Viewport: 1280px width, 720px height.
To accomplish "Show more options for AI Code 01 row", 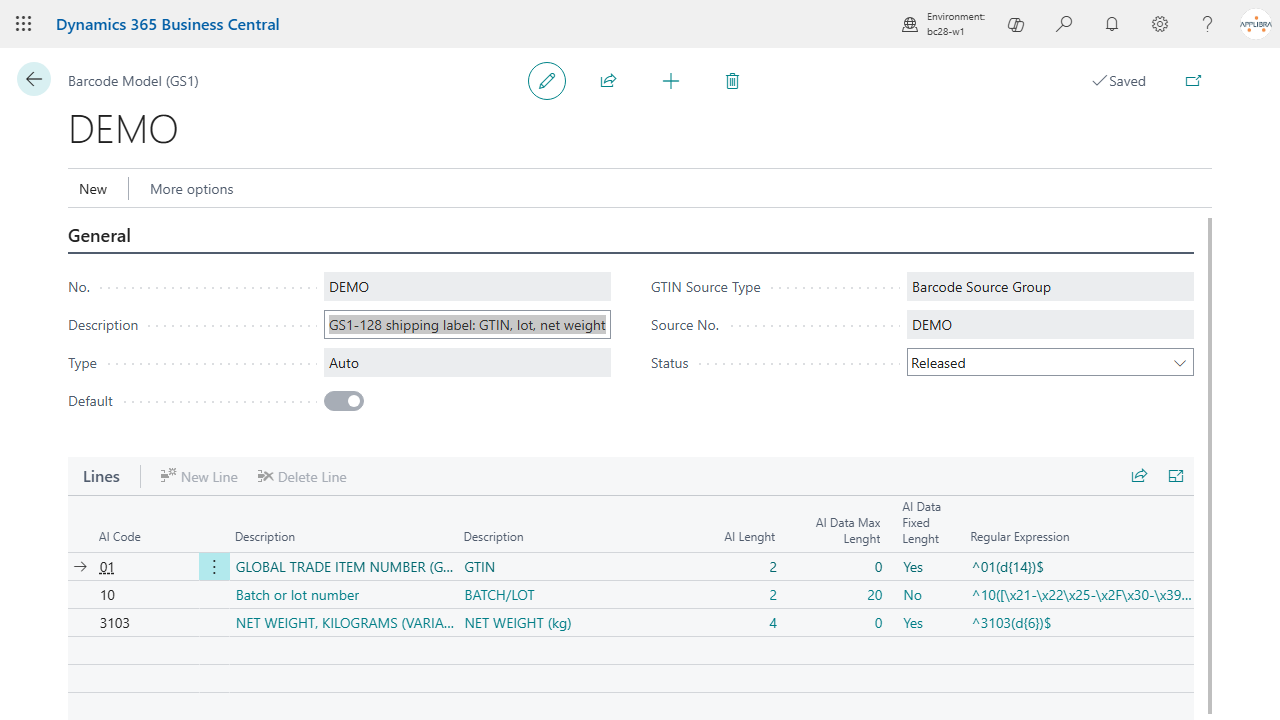I will tap(214, 567).
